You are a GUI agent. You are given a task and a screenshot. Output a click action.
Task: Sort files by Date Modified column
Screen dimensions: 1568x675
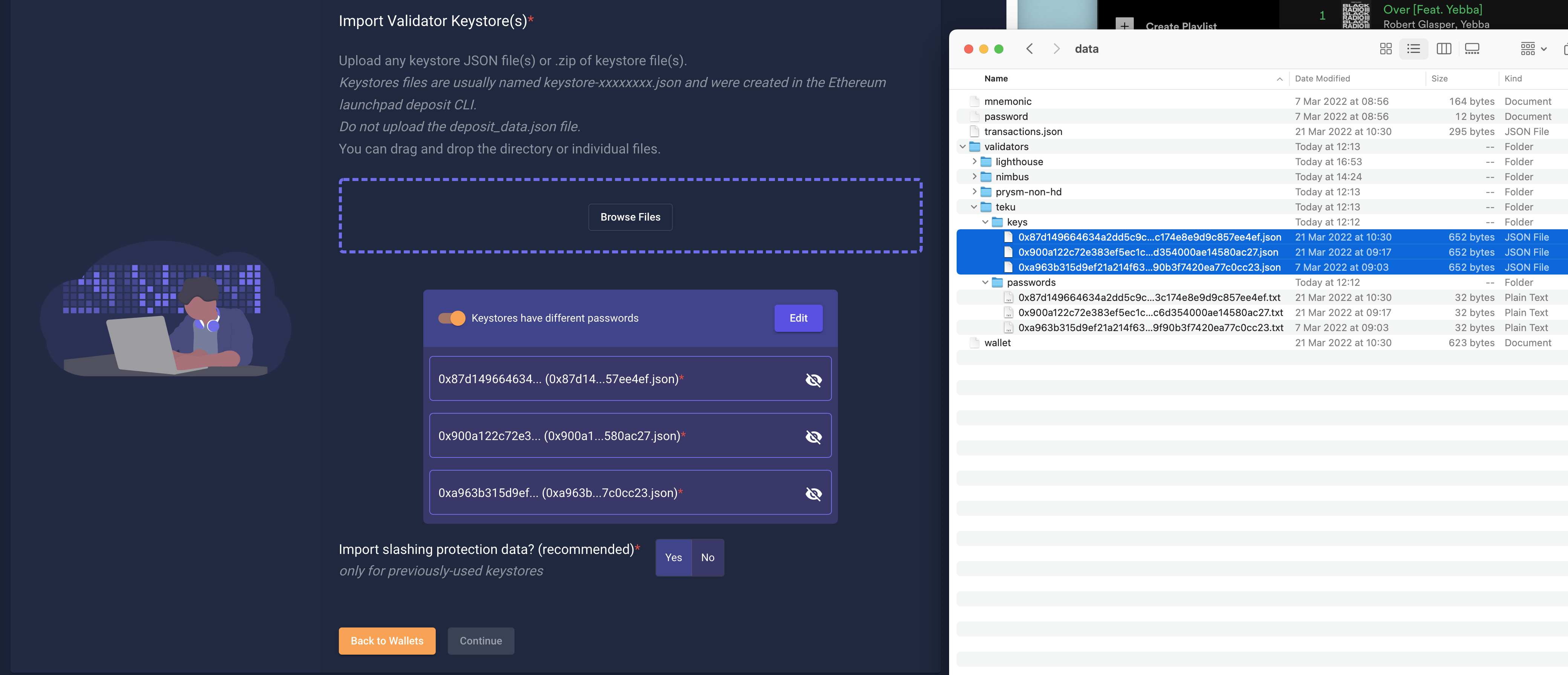[x=1322, y=78]
